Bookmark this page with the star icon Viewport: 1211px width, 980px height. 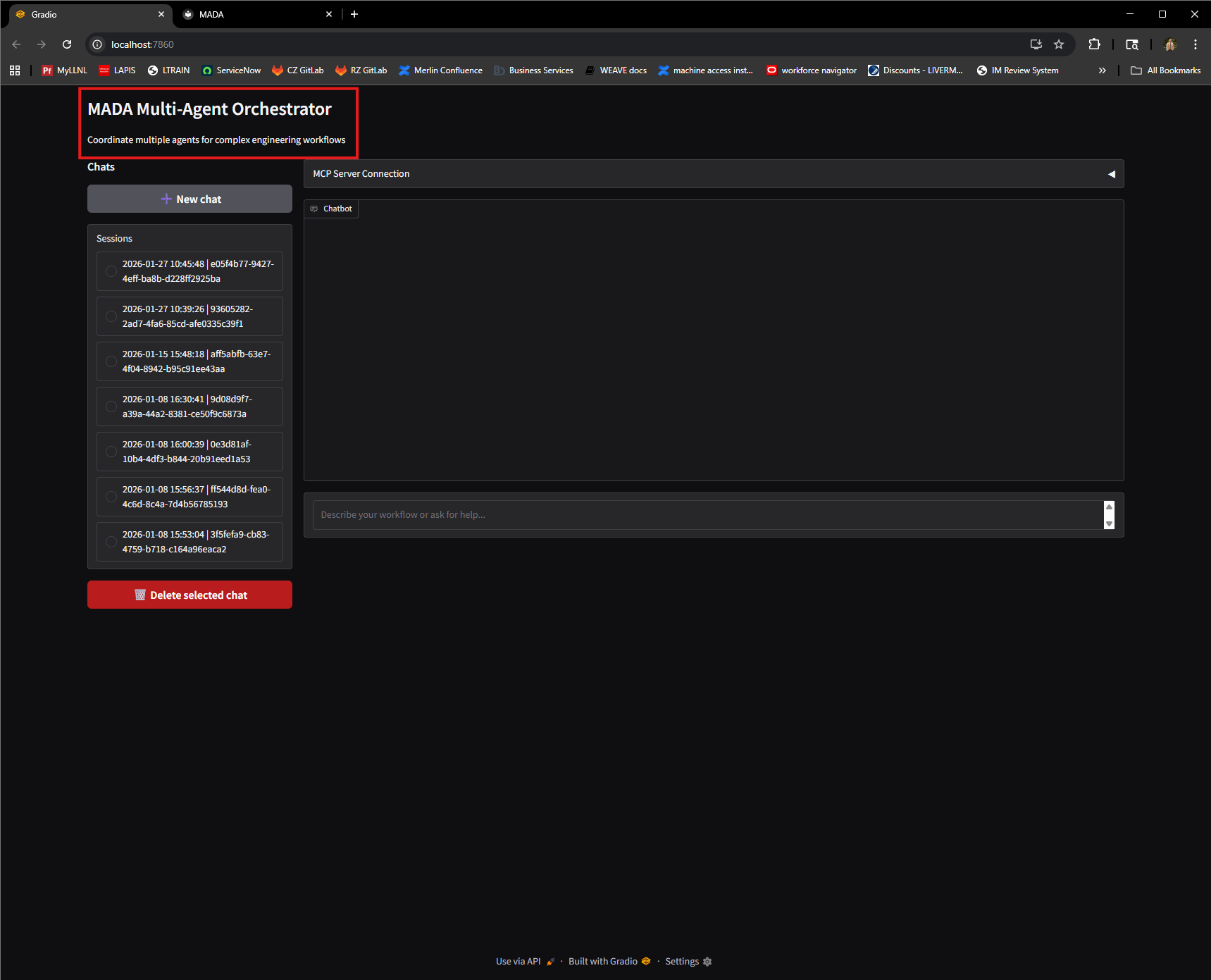point(1059,44)
